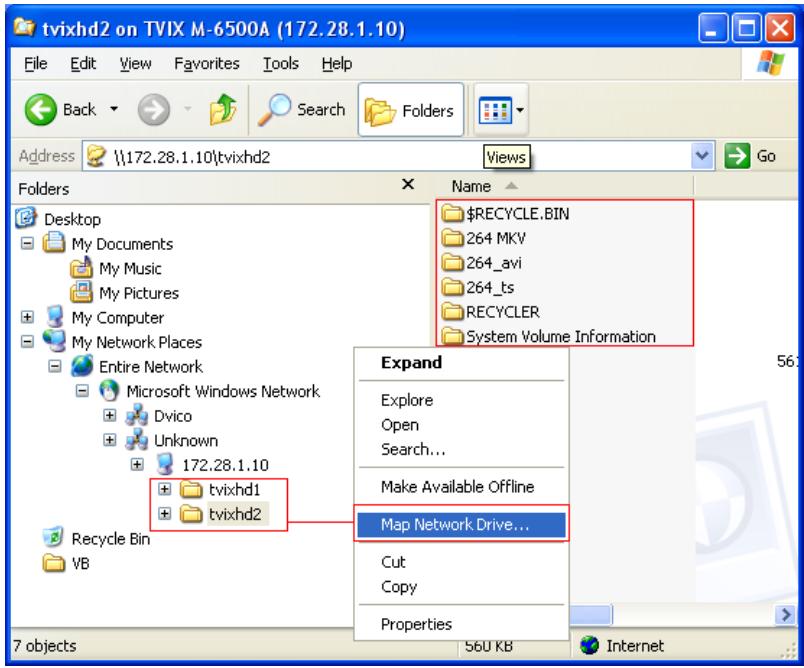Expand the My Computer tree node
Screen dimensions: 804x668
[x=27, y=317]
